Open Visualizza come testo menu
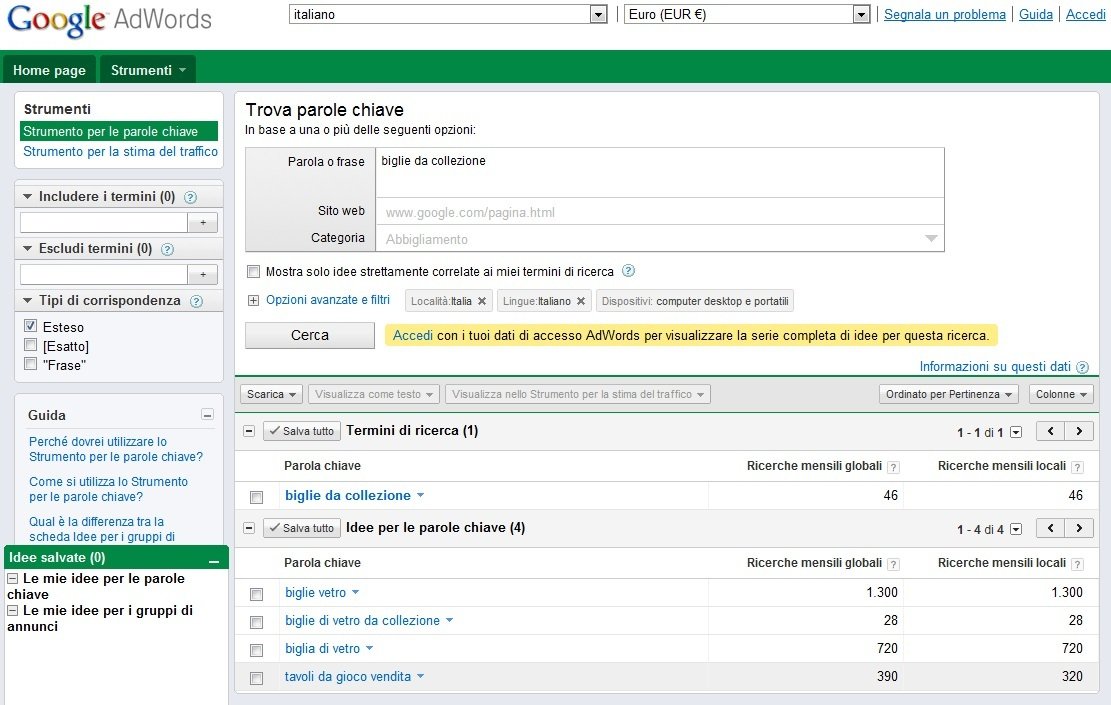 (x=374, y=394)
